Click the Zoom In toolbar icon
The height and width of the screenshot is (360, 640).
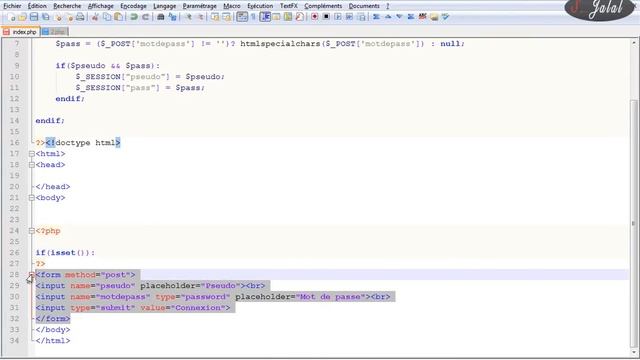click(x=189, y=17)
